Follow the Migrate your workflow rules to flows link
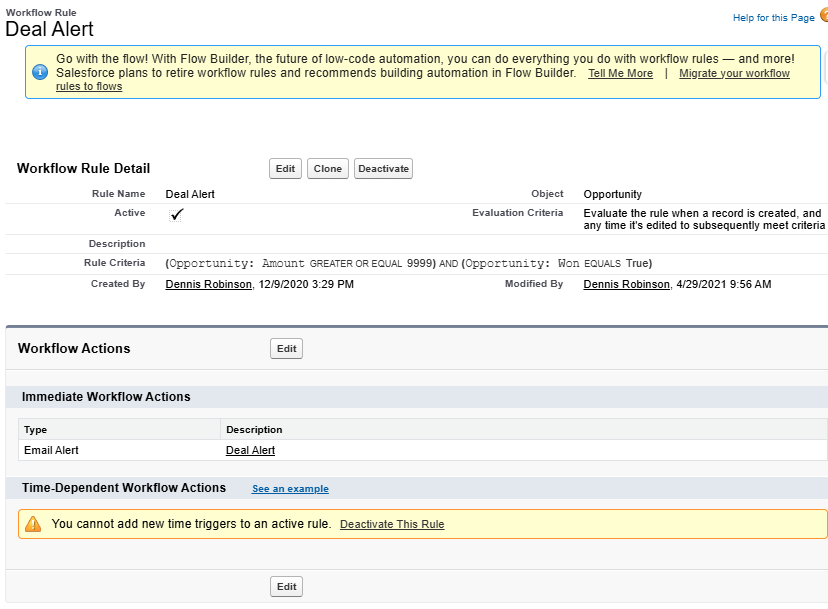The width and height of the screenshot is (828, 609). (x=733, y=73)
